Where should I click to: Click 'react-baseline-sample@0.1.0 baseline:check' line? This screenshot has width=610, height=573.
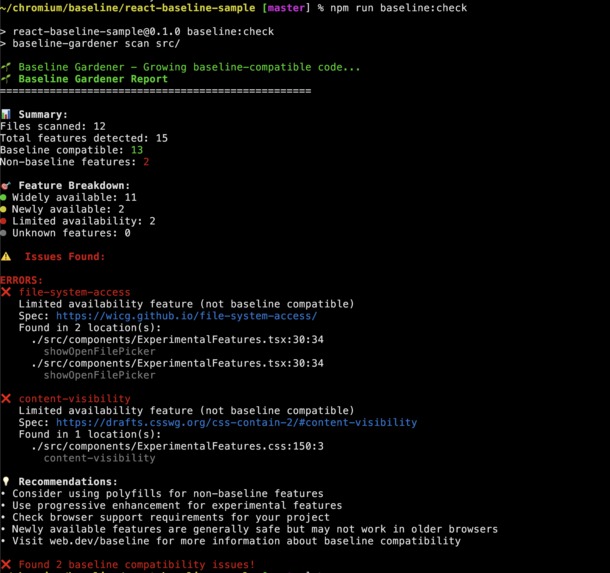pyautogui.click(x=143, y=32)
